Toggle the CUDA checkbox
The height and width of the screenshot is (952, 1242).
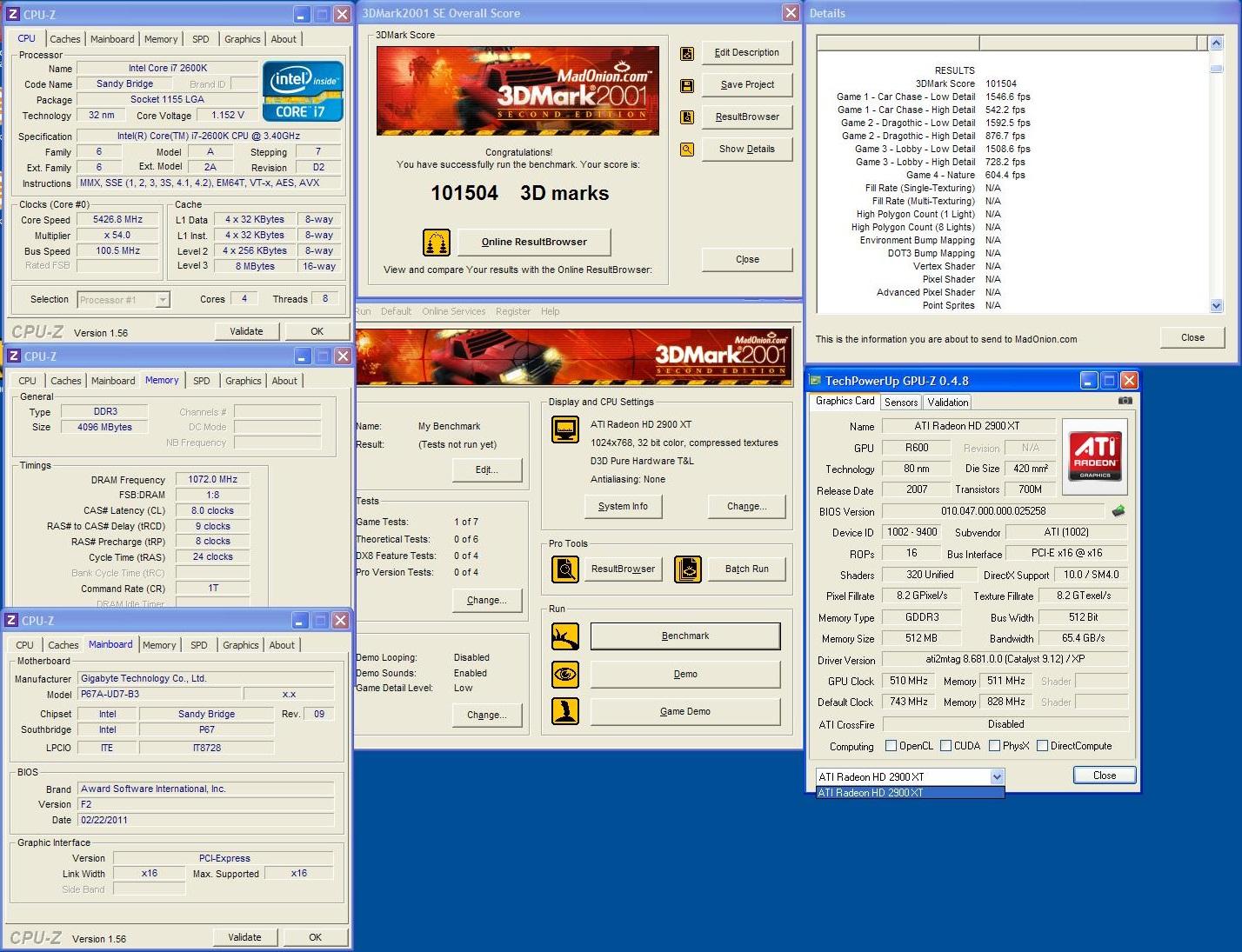coord(946,746)
